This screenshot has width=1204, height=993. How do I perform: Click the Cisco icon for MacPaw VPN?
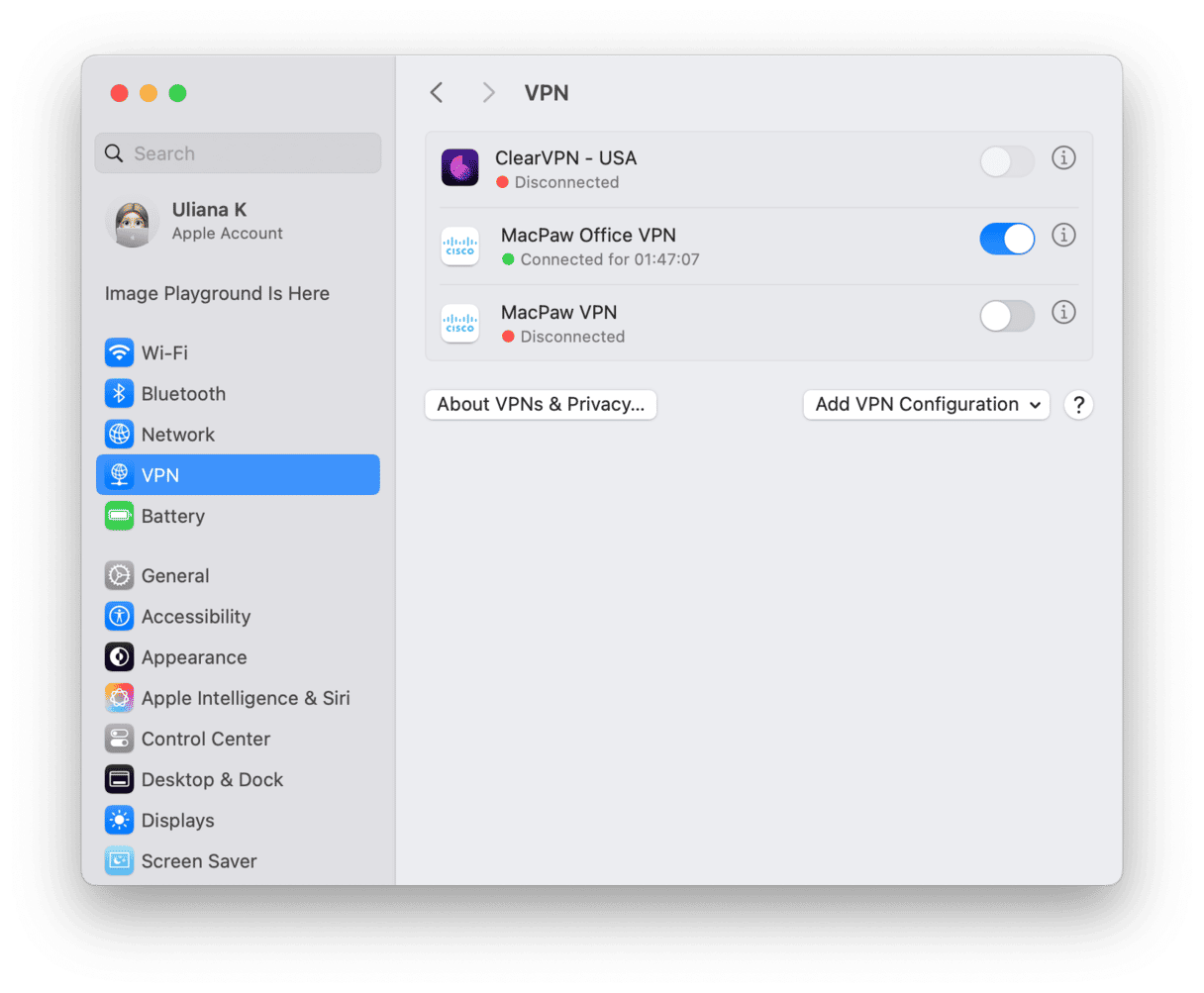pyautogui.click(x=459, y=323)
